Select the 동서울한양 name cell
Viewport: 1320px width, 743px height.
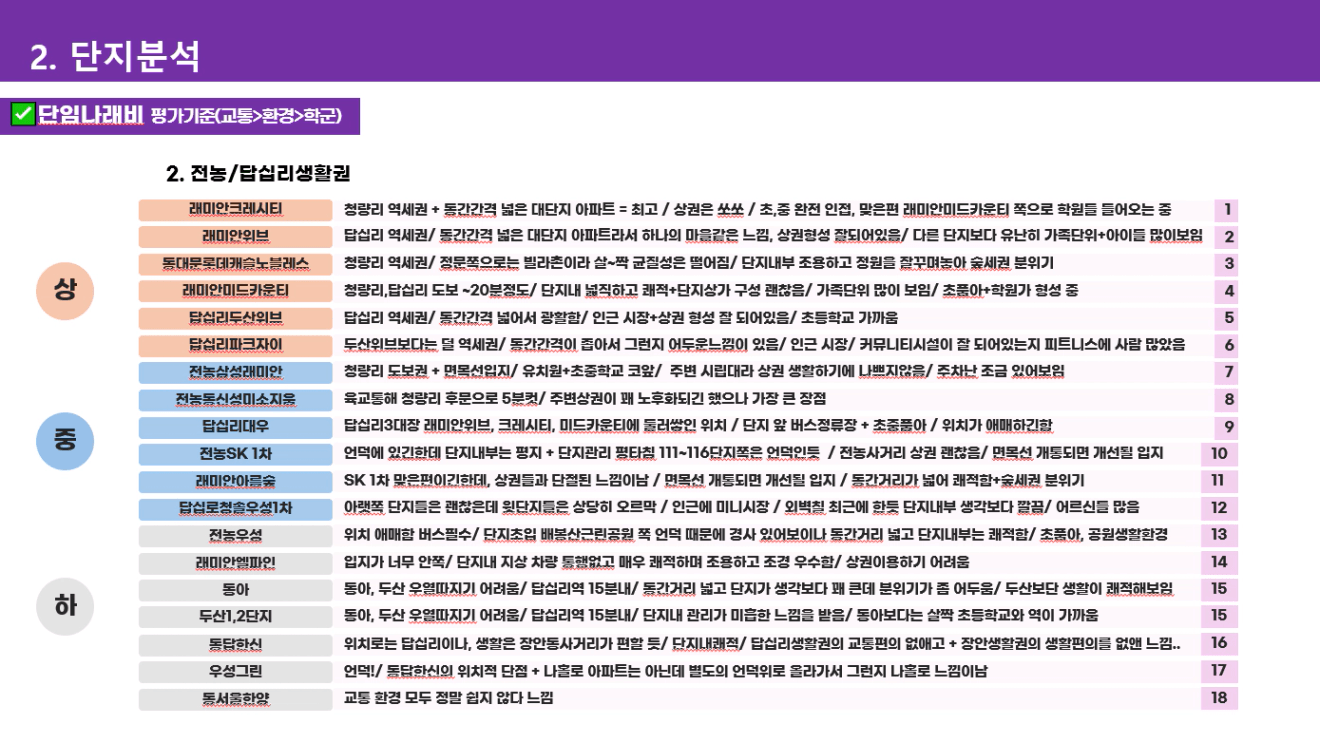tap(235, 698)
